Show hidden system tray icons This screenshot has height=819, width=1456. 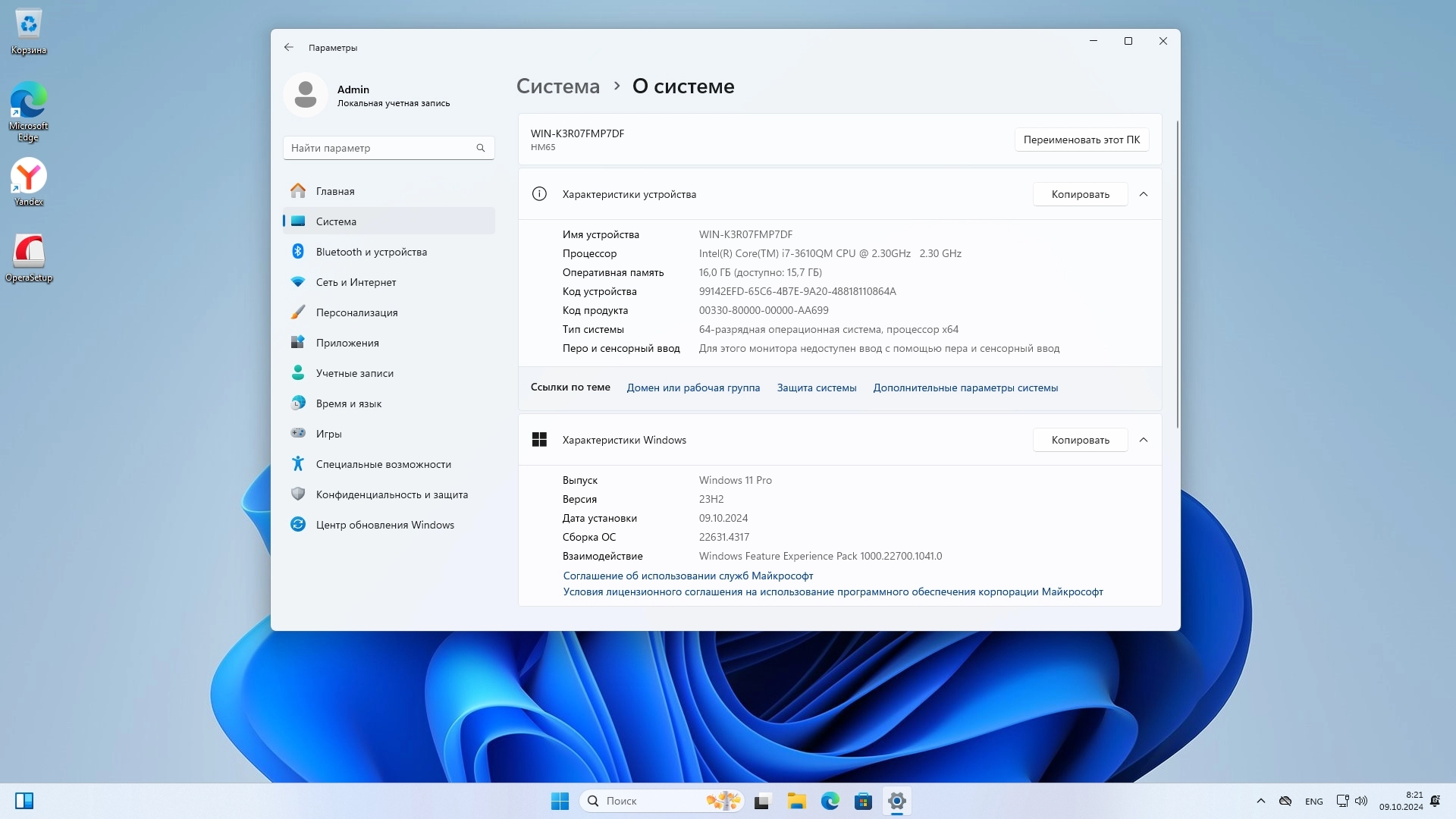tap(1260, 801)
